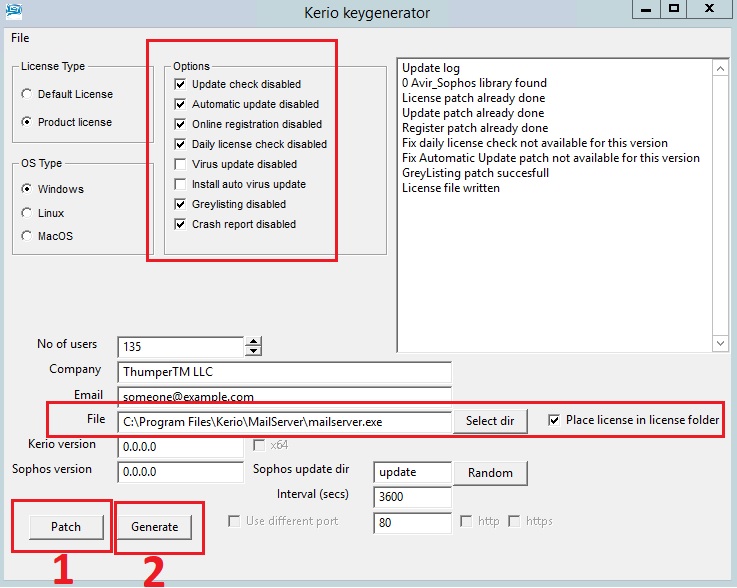Select the Default License radio button
The image size is (737, 588).
coord(27,94)
